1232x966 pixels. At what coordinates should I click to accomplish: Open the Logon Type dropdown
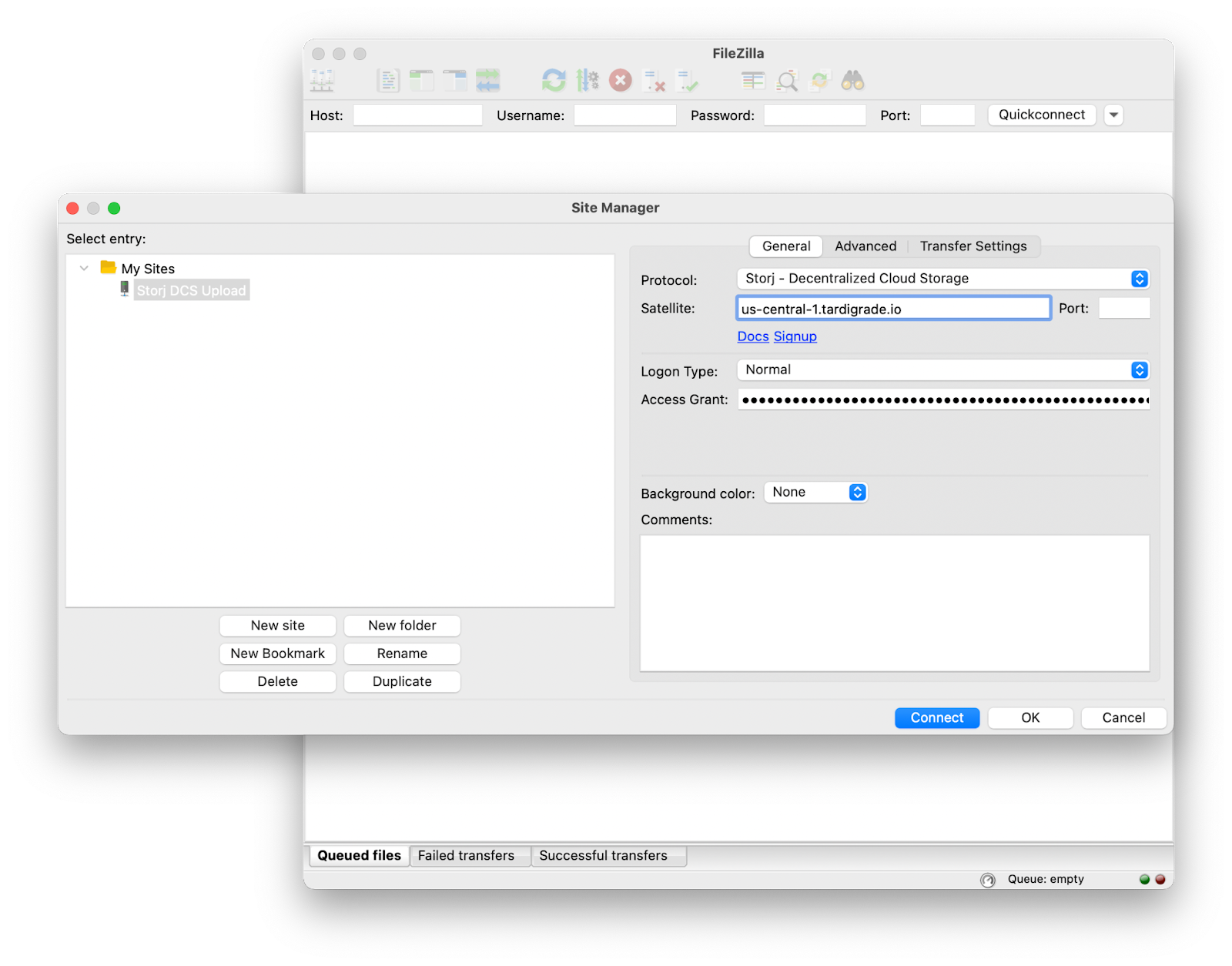(942, 370)
